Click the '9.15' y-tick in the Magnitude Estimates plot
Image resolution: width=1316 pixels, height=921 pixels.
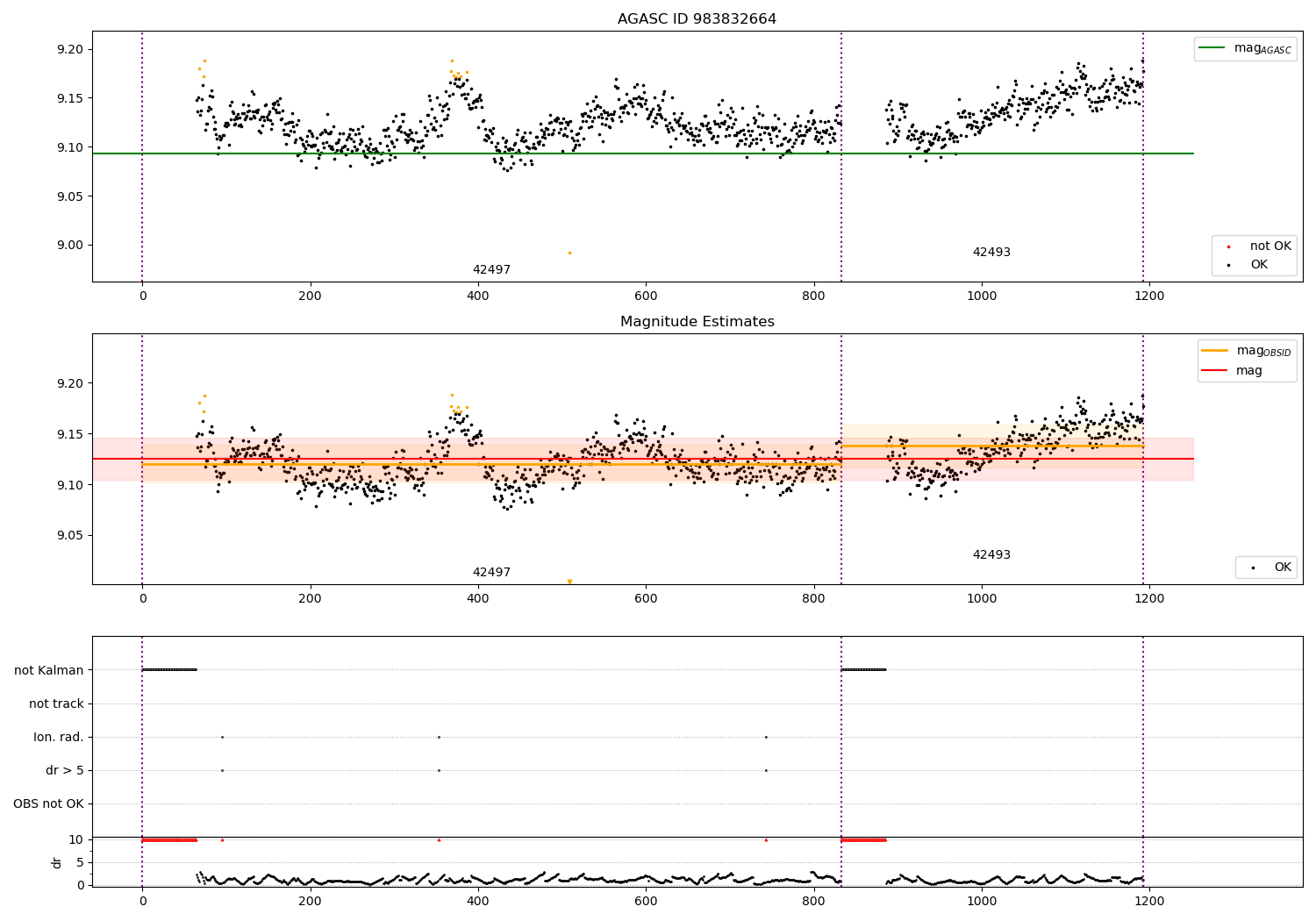(71, 434)
